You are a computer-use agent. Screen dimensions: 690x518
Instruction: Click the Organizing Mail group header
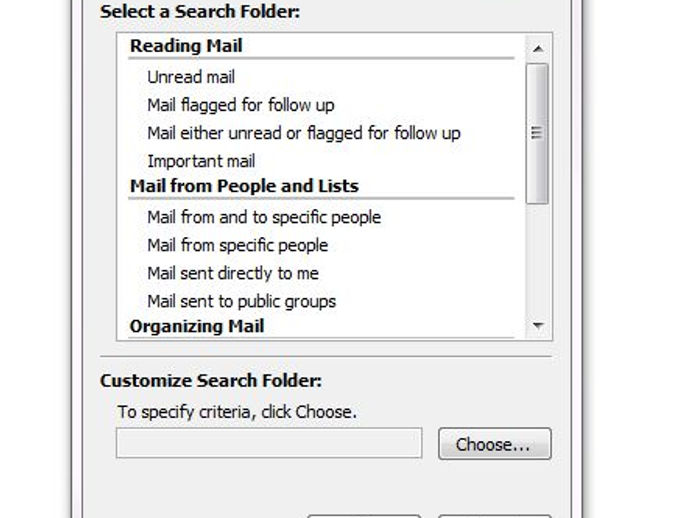tap(197, 327)
